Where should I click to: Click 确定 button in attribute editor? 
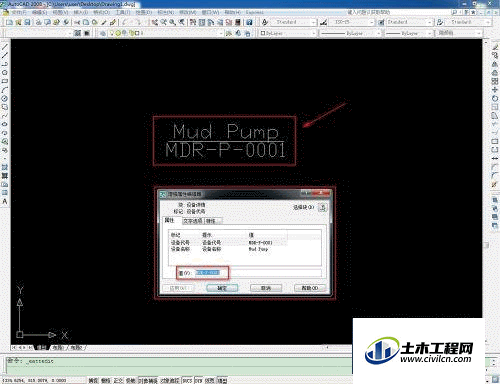point(222,288)
